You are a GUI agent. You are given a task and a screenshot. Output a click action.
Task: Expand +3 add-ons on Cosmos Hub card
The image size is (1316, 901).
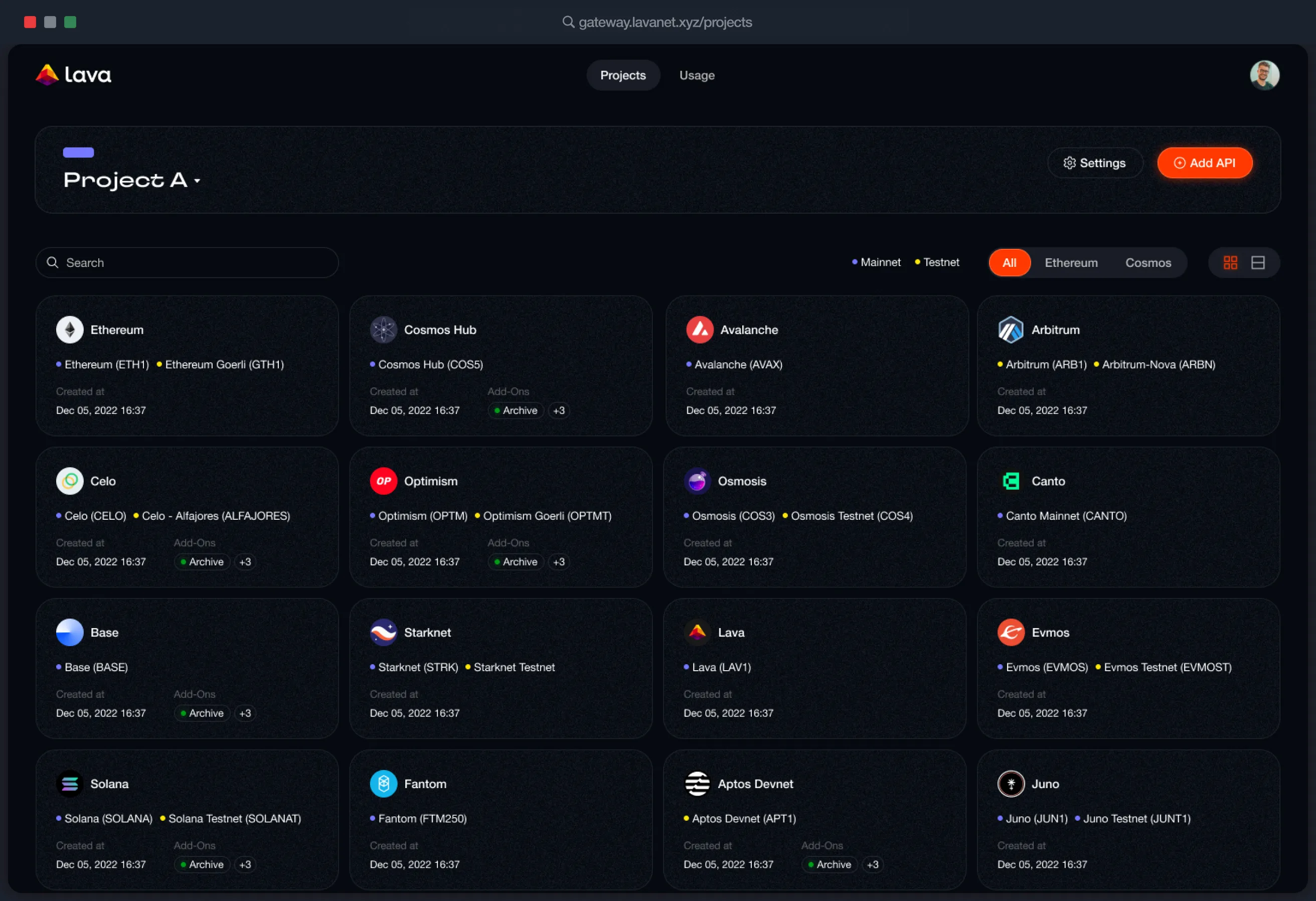(558, 410)
